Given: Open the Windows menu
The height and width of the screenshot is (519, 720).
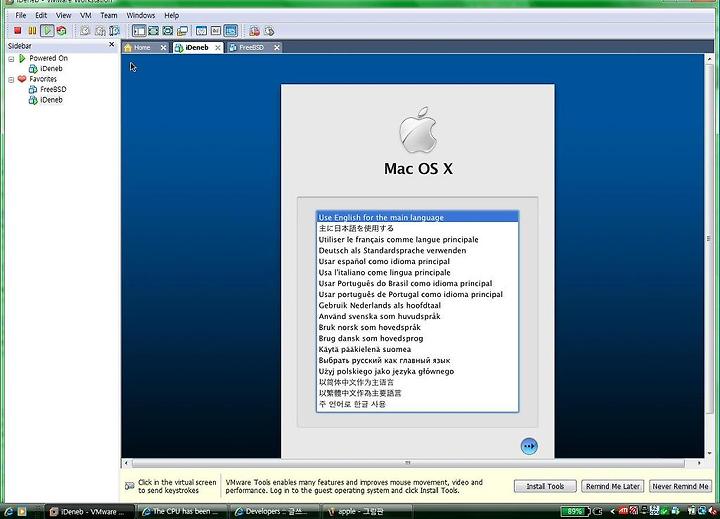Looking at the screenshot, I should [141, 15].
